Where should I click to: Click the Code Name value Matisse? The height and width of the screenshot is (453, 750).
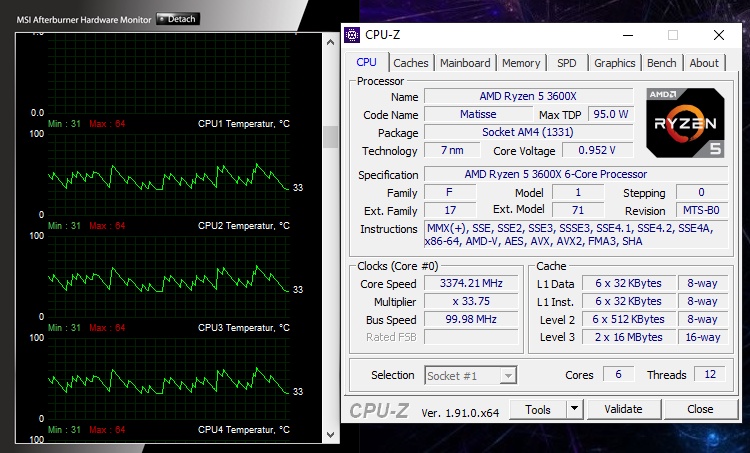pos(478,114)
